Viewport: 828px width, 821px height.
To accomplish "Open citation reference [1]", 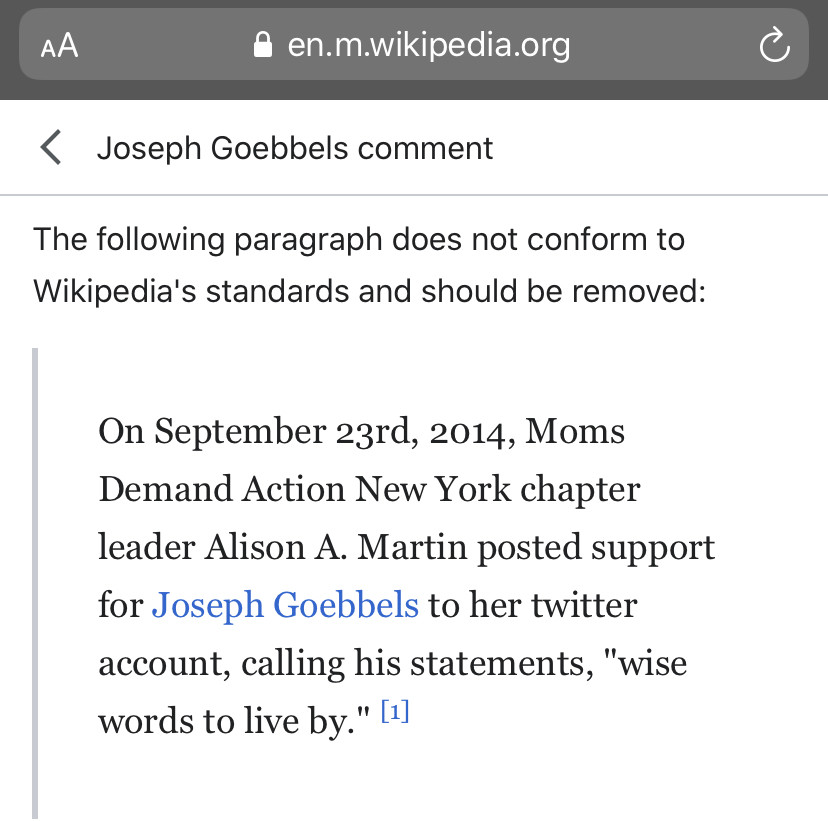I will point(395,711).
